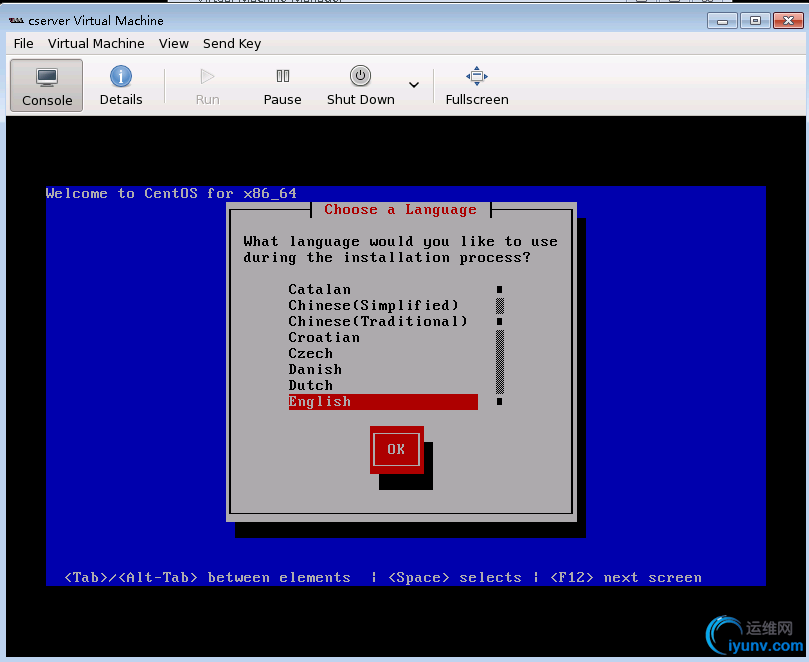Minimize the cserver Virtual Machine window
The image size is (809, 662).
722,21
